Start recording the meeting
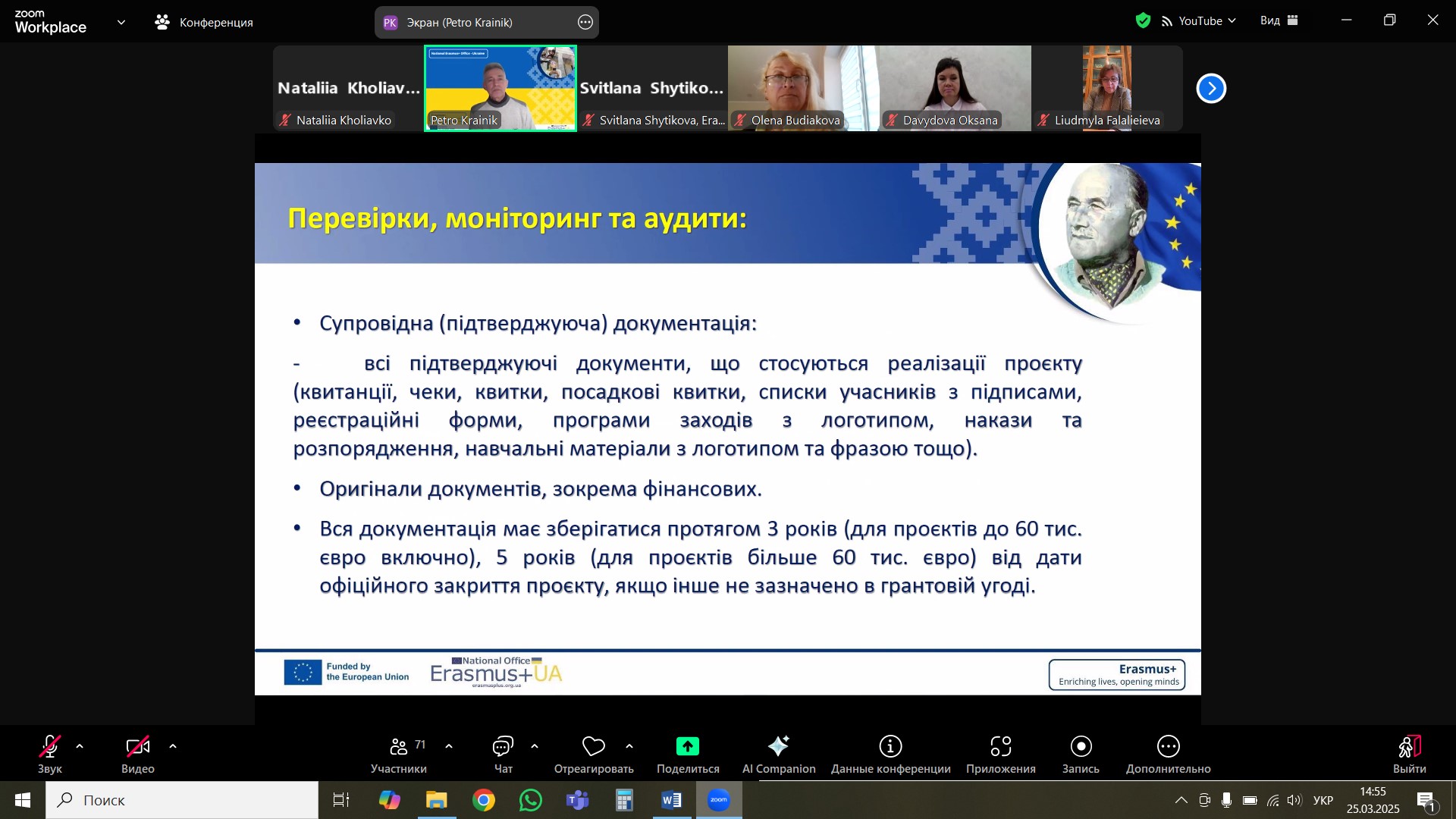The height and width of the screenshot is (819, 1456). click(x=1081, y=747)
